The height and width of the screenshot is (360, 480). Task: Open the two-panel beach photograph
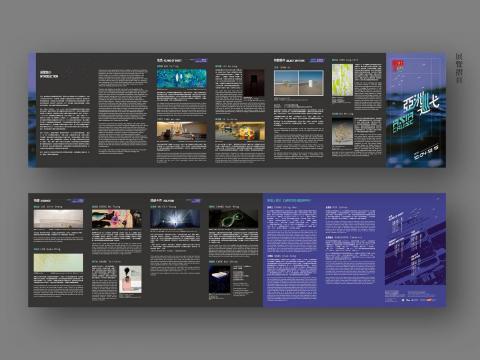coord(299,83)
